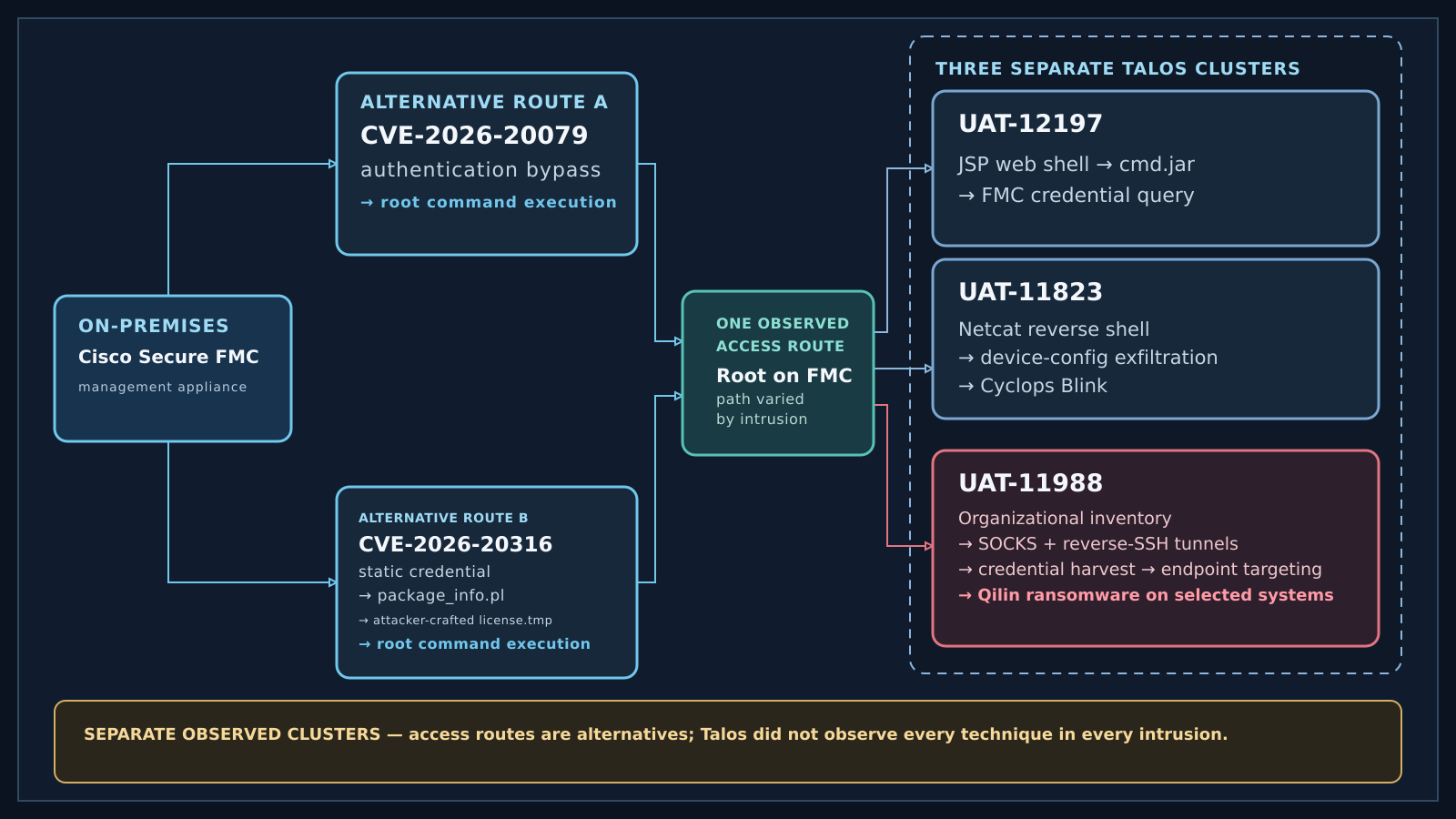Image resolution: width=1456 pixels, height=819 pixels.
Task: Click the device-config exfiltration line
Action: [x=1087, y=358]
